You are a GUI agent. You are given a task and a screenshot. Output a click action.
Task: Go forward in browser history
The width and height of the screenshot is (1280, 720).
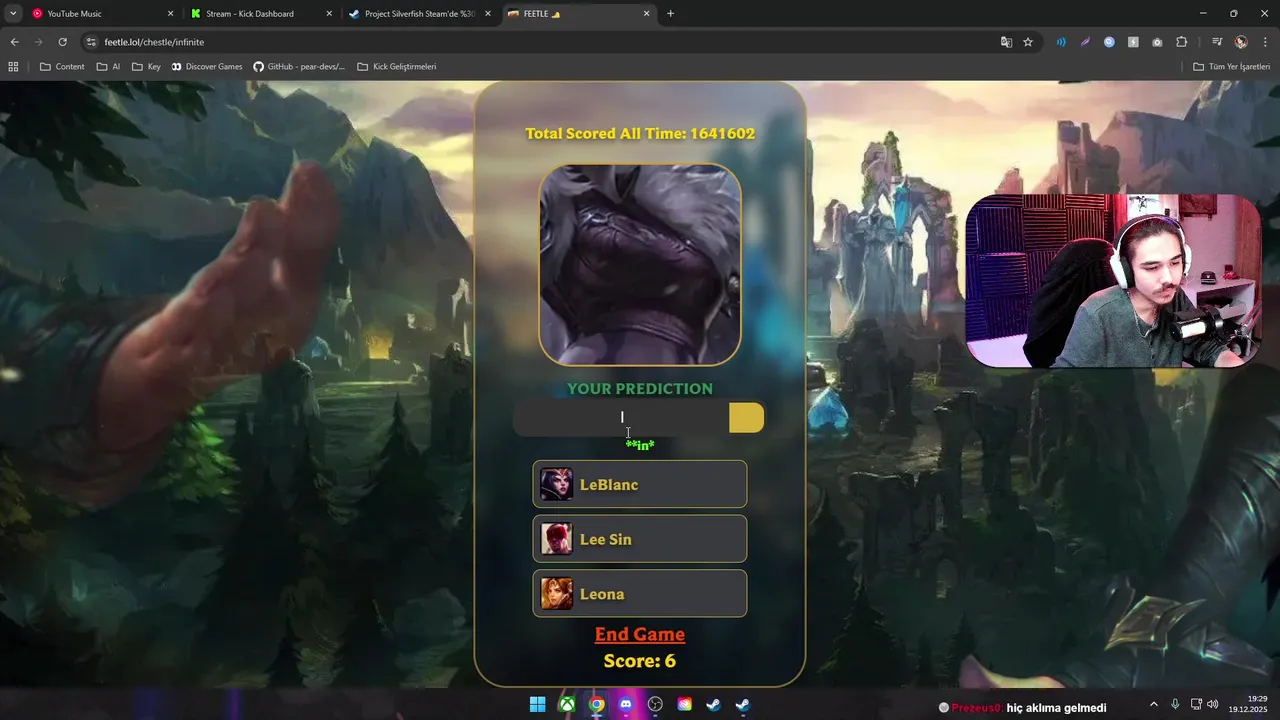coord(38,42)
